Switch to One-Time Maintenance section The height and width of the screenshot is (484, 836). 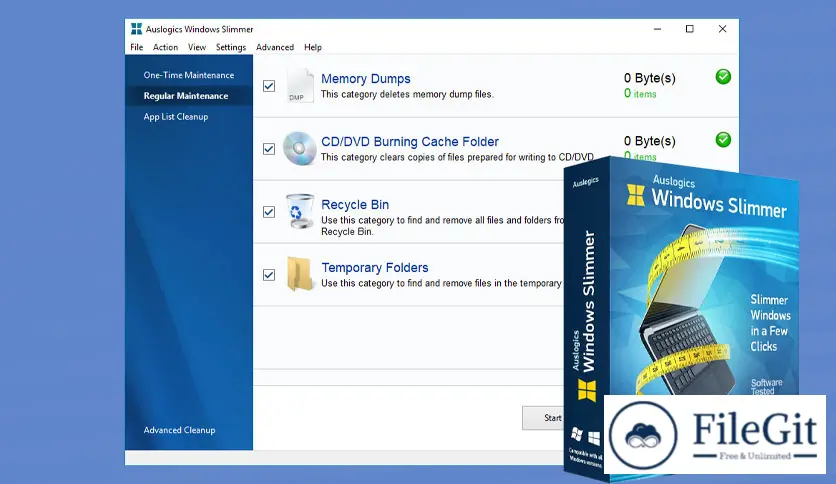pyautogui.click(x=189, y=75)
